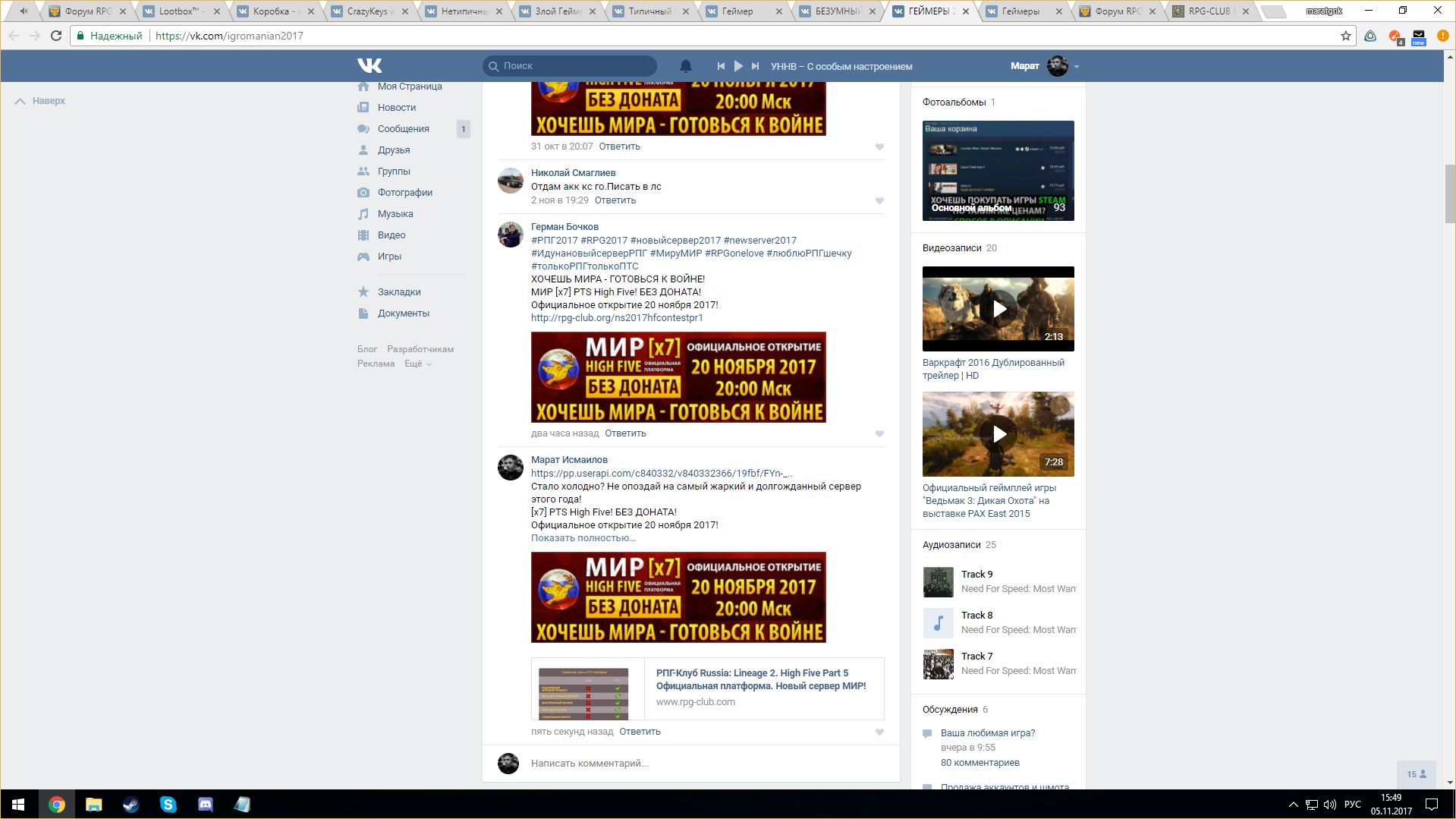Go to previous track in header player
The width and height of the screenshot is (1456, 819).
[x=720, y=66]
